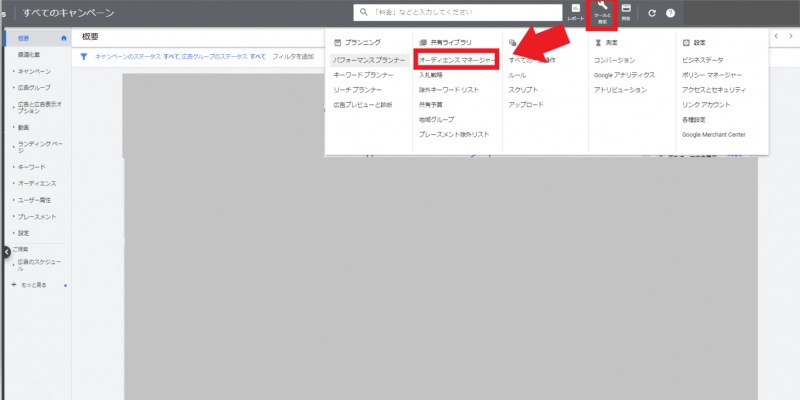Open Google Merchant Center menu item

click(713, 135)
